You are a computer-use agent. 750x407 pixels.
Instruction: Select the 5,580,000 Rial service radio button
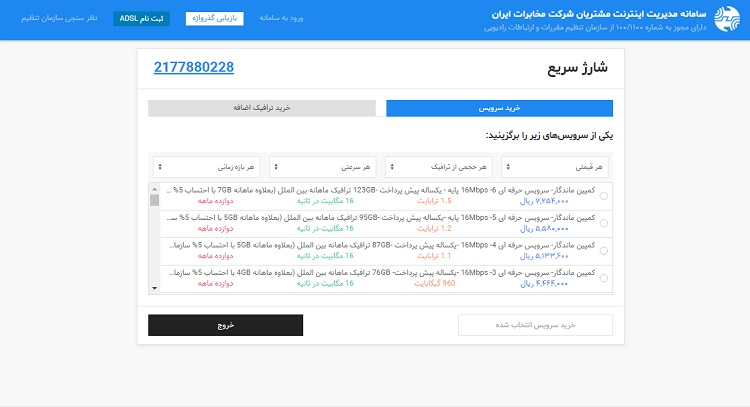point(604,223)
